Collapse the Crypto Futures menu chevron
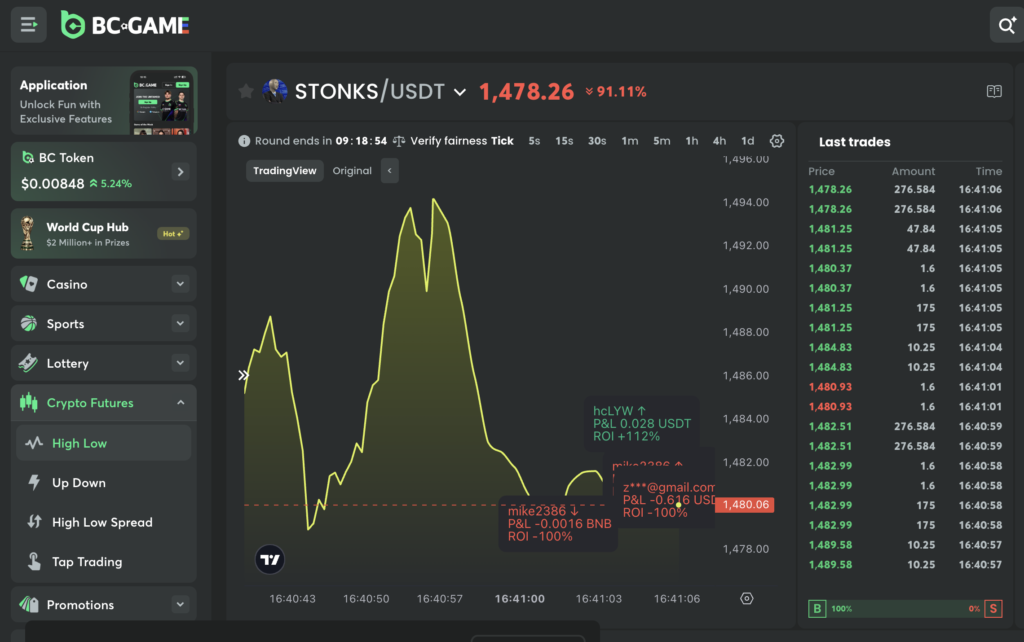The image size is (1024, 642). [x=180, y=403]
